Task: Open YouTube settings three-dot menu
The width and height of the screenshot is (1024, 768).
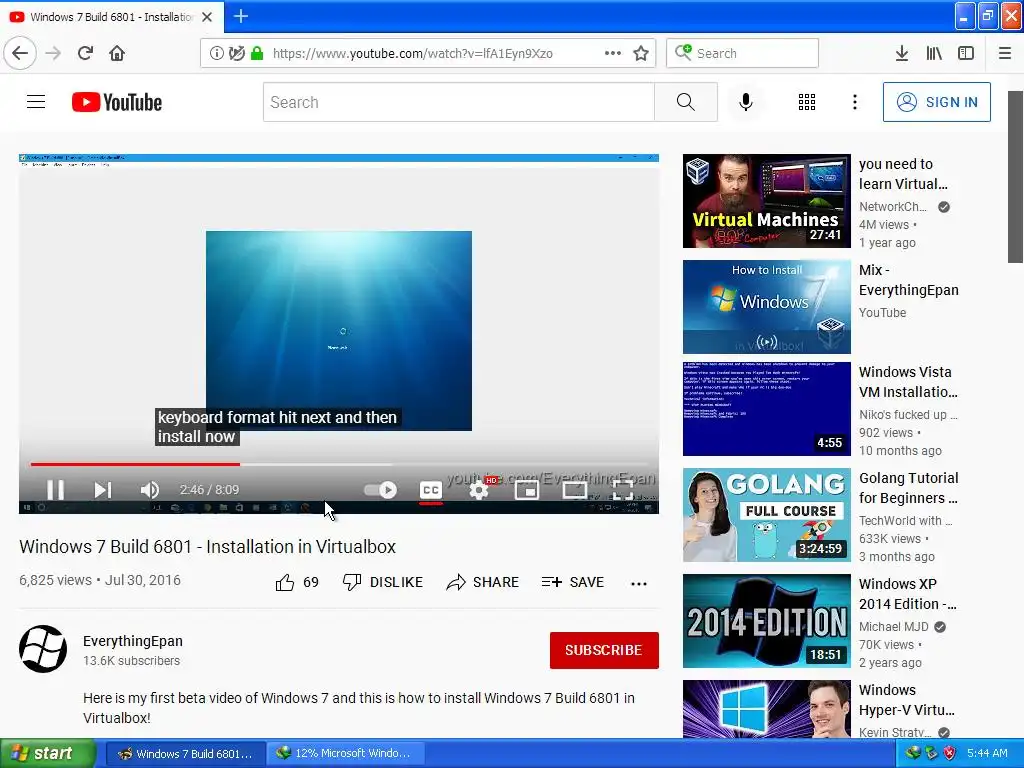Action: pyautogui.click(x=855, y=102)
